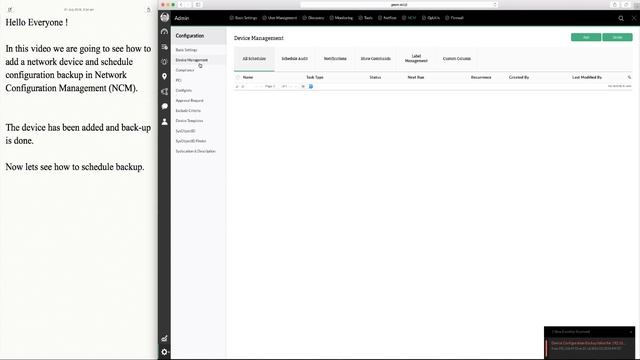Click the rocket icon above the gear
Viewport: 640px width, 360px height.
[164, 338]
